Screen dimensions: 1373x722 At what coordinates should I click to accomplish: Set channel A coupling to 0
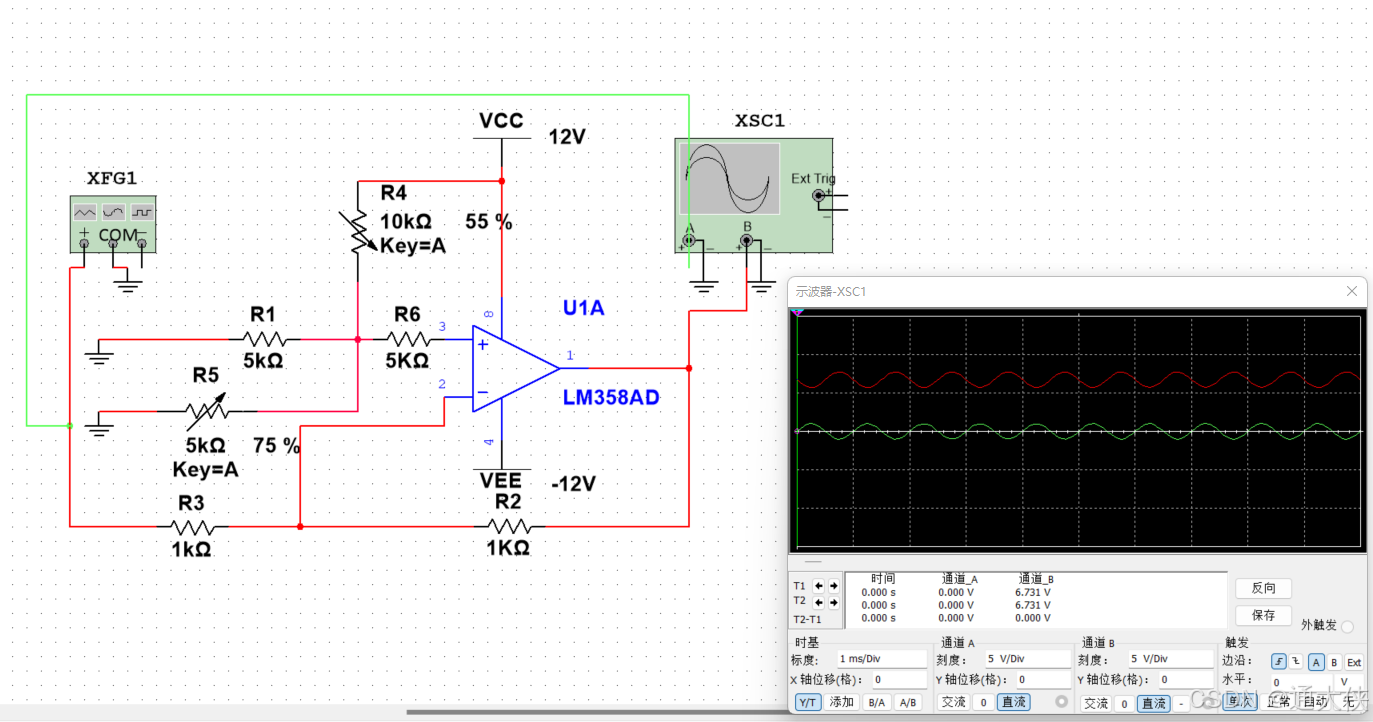[984, 703]
